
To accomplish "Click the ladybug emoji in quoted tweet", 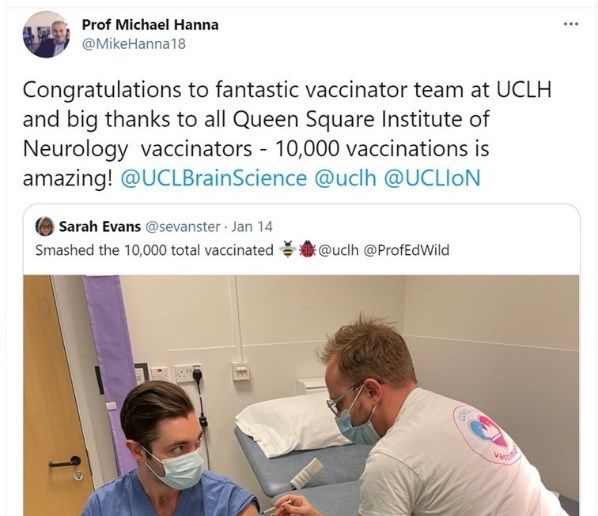I will pos(307,250).
